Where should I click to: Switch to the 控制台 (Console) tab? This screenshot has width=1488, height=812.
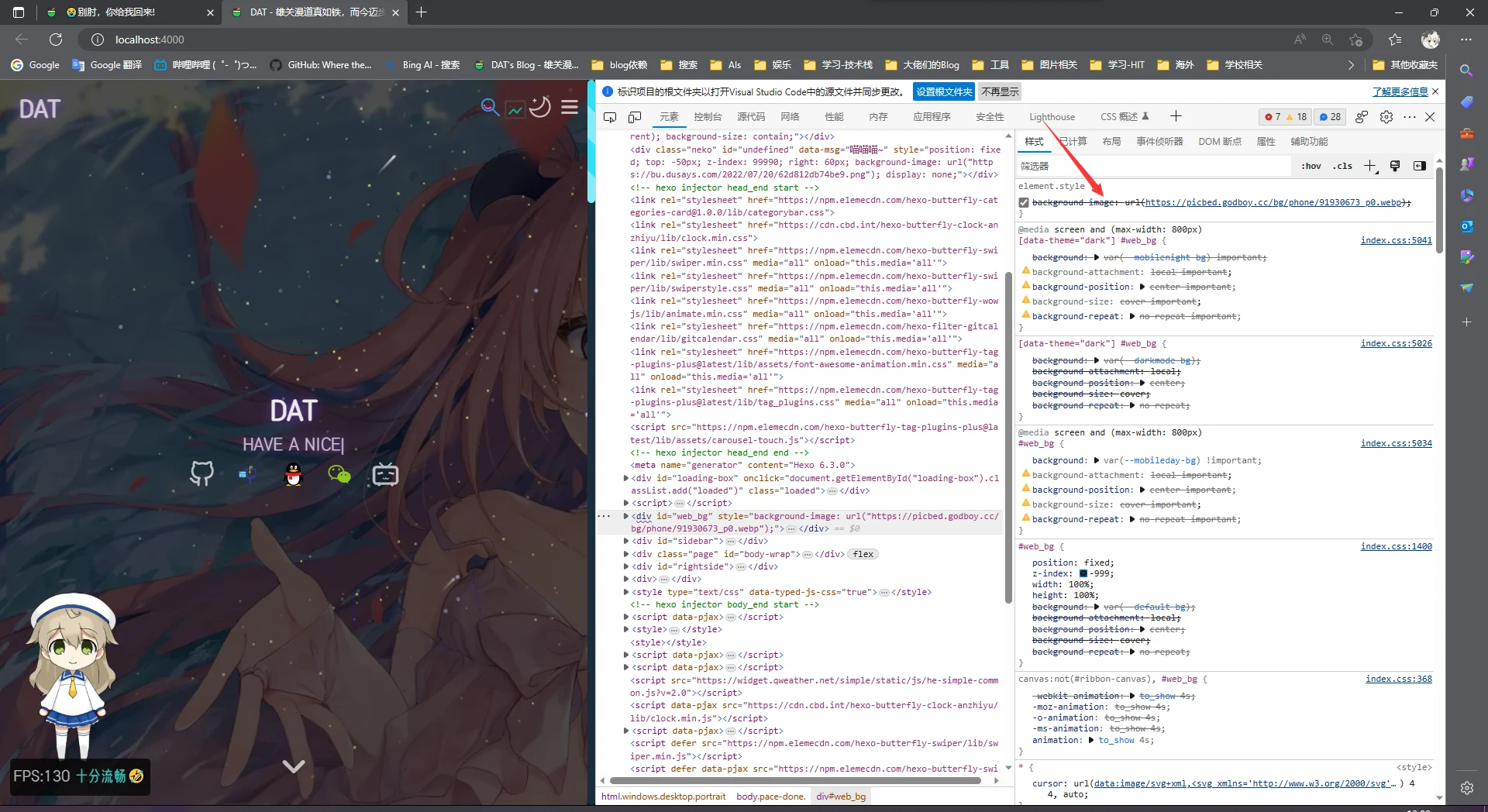point(708,117)
